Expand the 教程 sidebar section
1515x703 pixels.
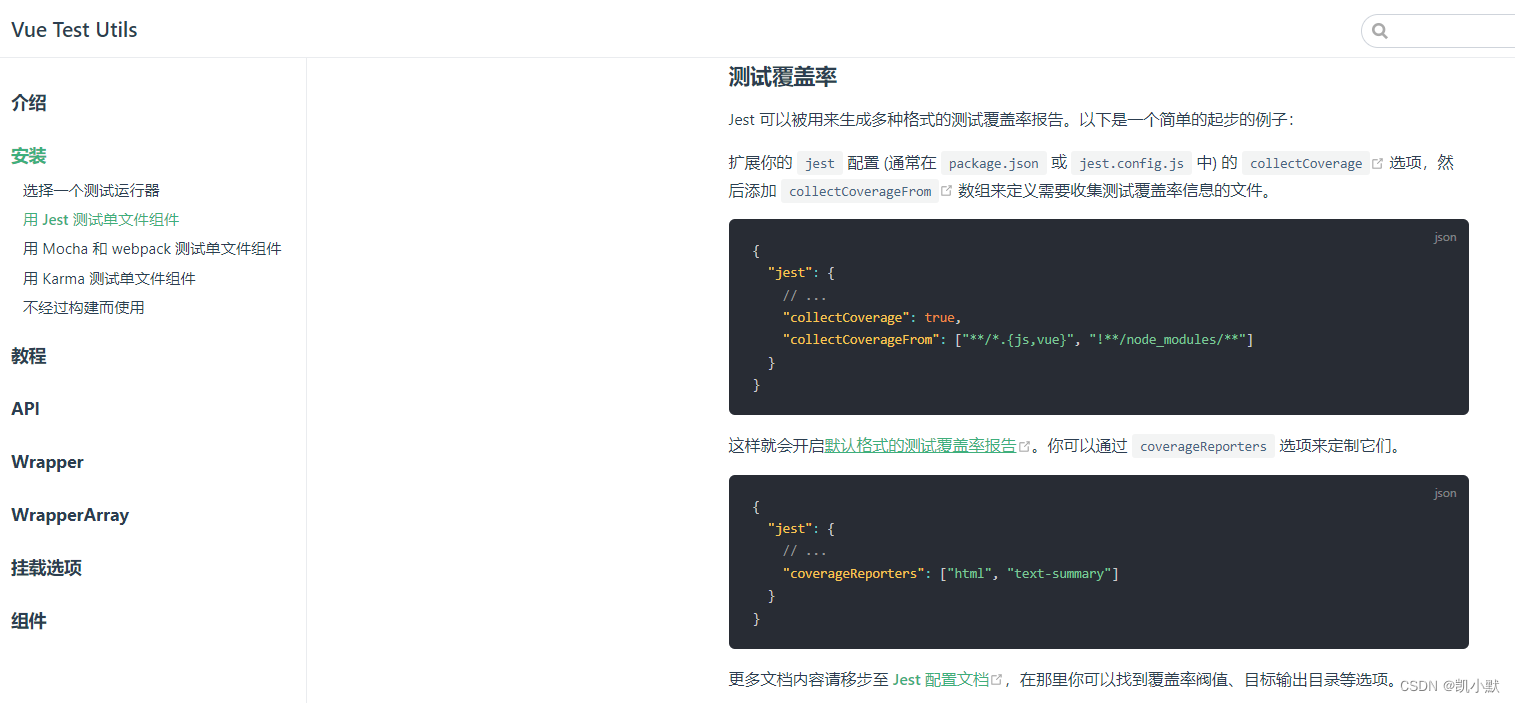tap(29, 356)
